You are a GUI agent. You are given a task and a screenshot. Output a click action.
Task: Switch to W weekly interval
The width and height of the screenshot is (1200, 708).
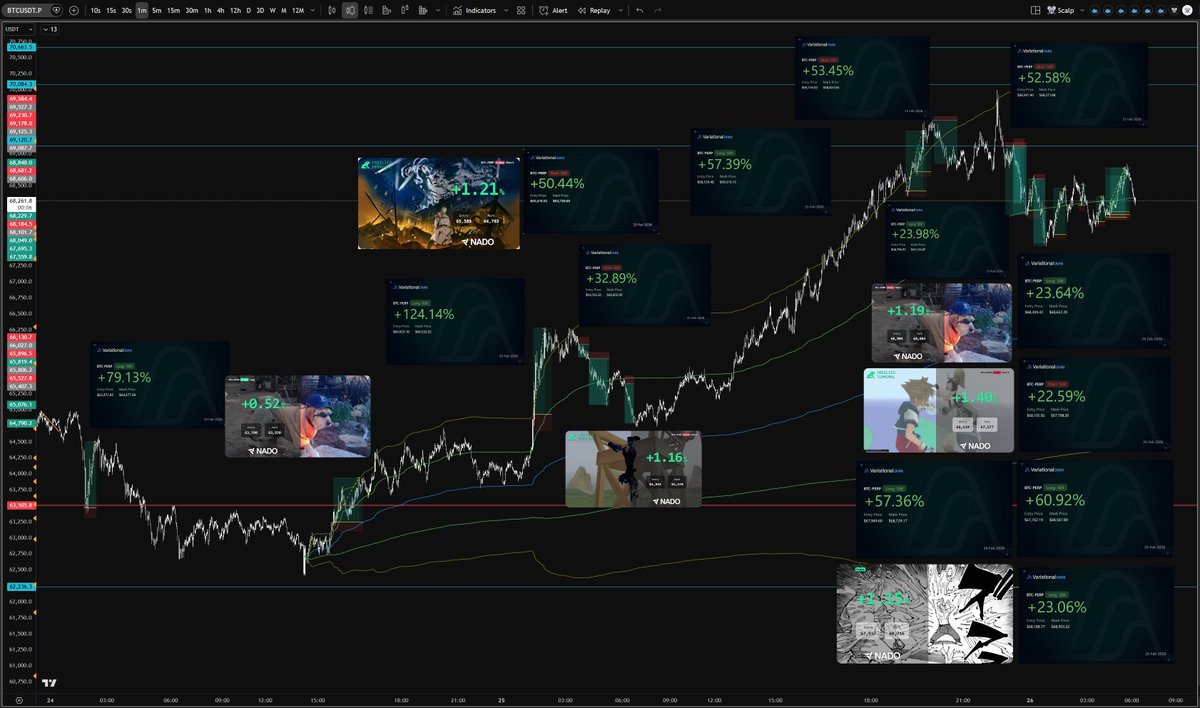click(x=272, y=10)
